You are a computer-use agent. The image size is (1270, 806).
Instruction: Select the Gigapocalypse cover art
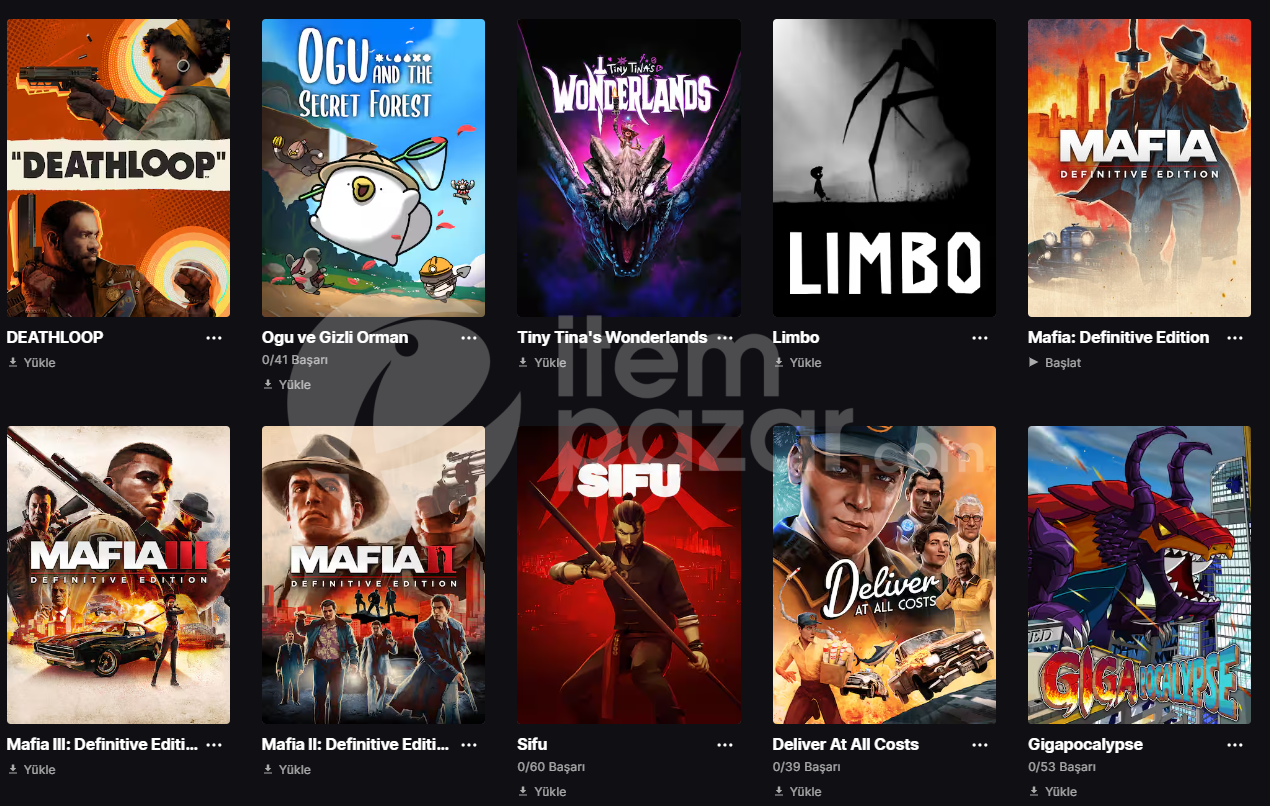pyautogui.click(x=1139, y=575)
